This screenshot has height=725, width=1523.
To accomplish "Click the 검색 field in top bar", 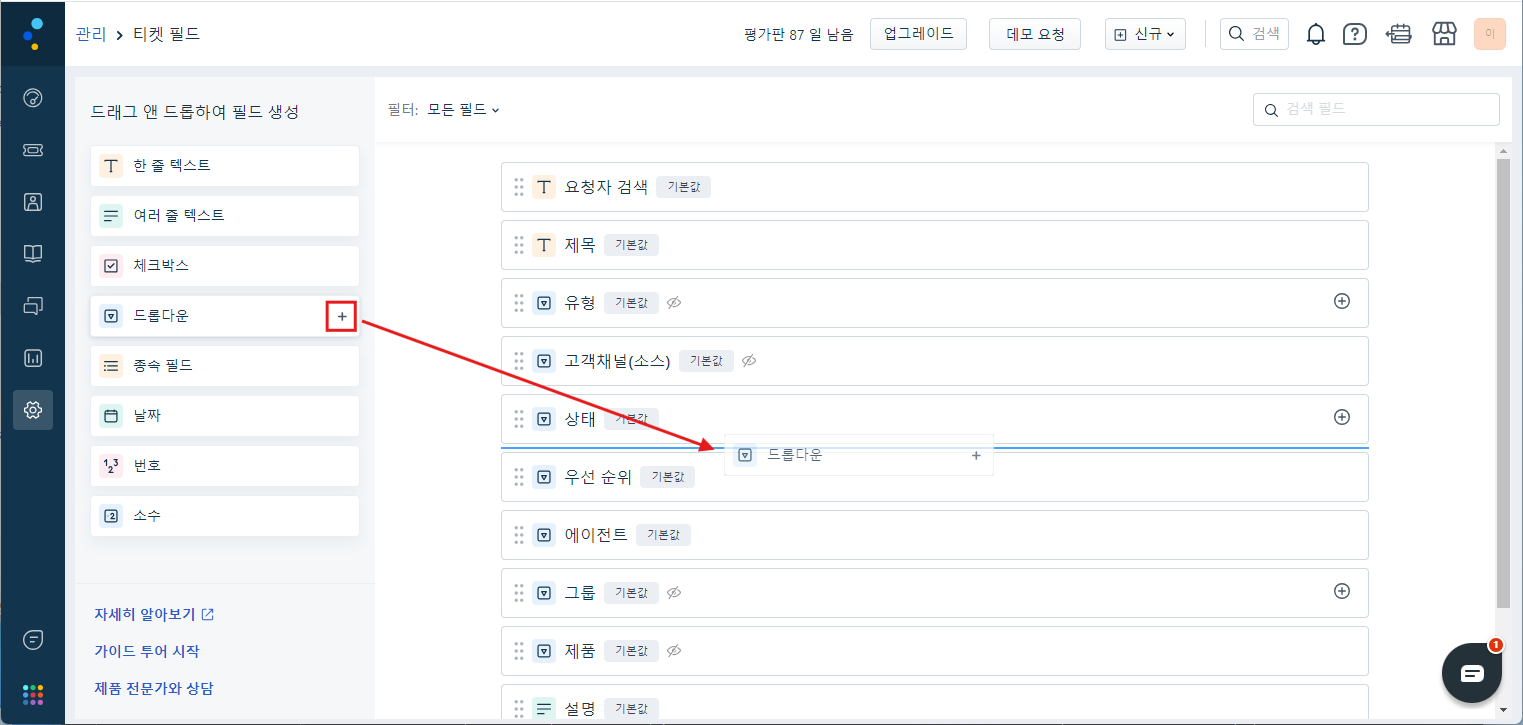I will click(1254, 34).
